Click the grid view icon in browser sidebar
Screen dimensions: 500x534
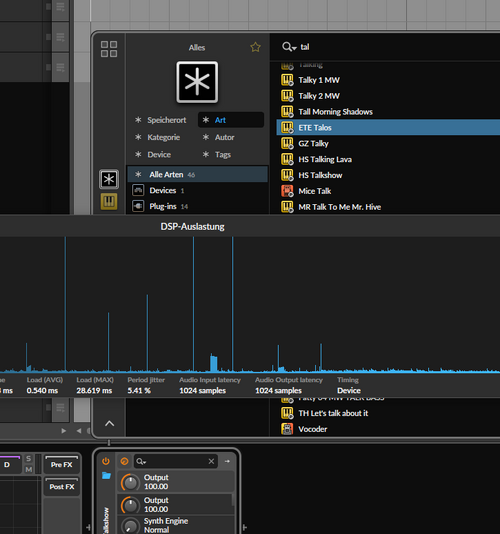click(109, 49)
